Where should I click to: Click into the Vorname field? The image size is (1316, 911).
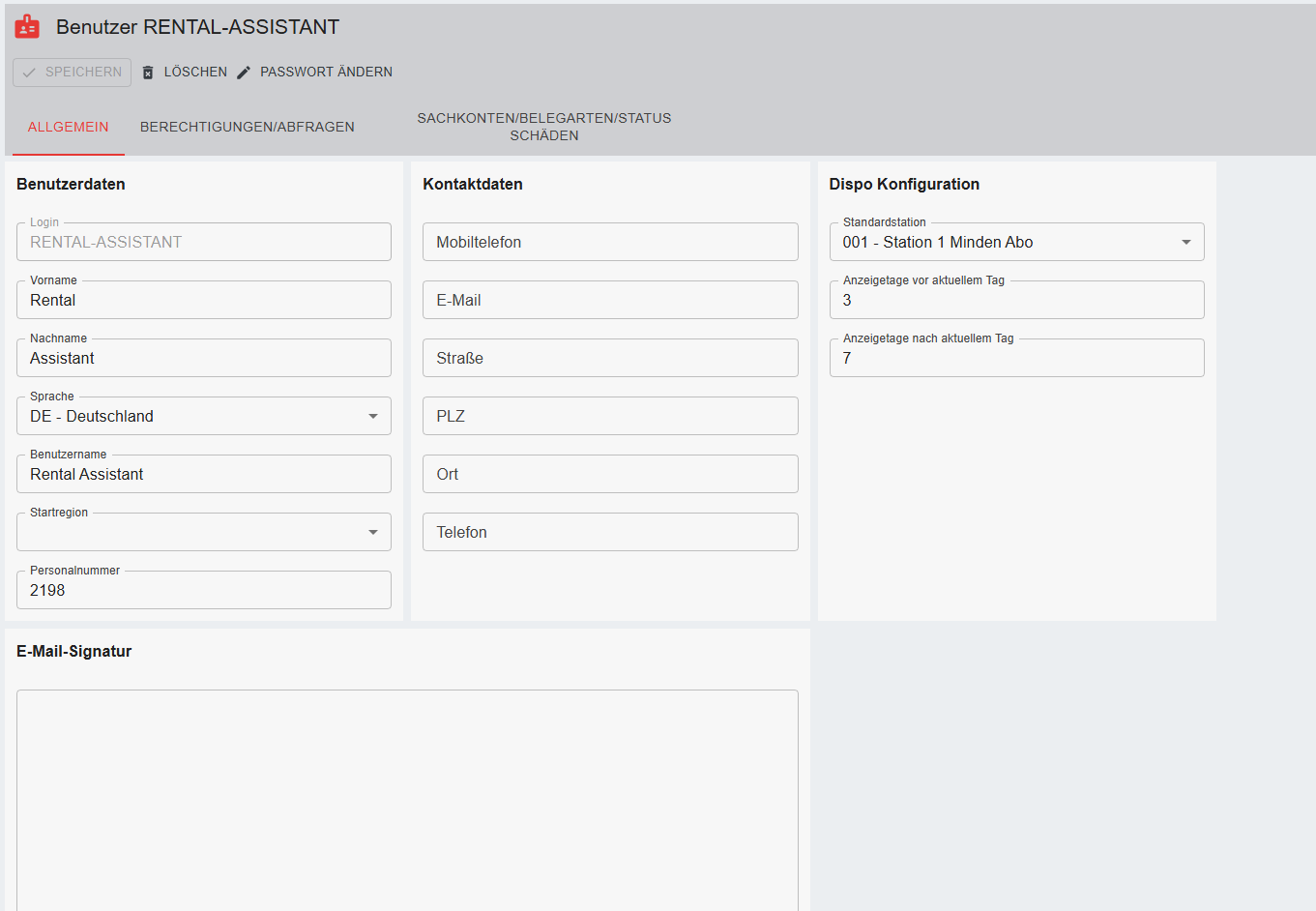coord(203,301)
